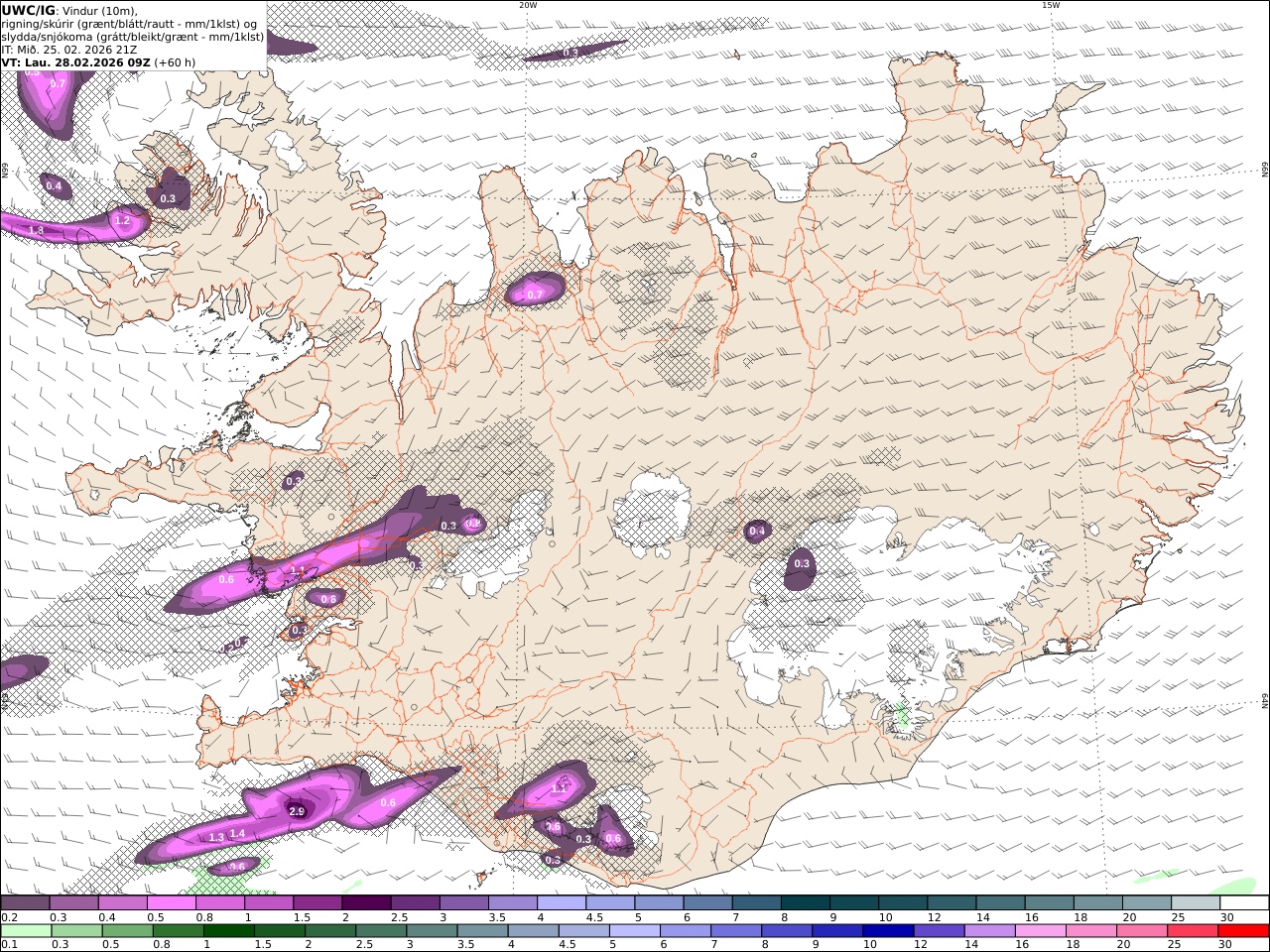Image resolution: width=1270 pixels, height=952 pixels.
Task: Click the deep blue 10–12 rain legend swatch
Action: pos(887,931)
